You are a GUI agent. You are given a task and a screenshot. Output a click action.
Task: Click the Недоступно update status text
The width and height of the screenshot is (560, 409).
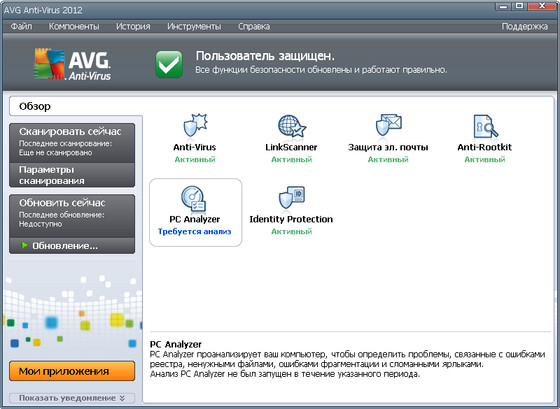pyautogui.click(x=40, y=224)
